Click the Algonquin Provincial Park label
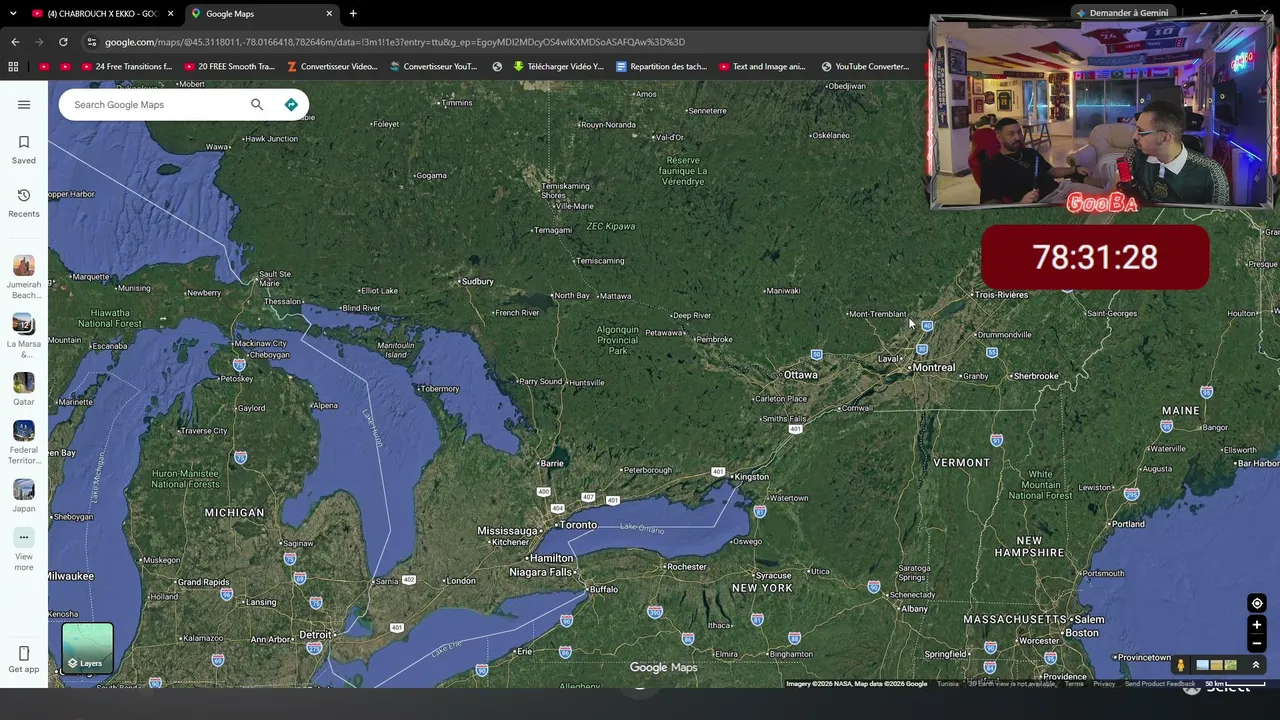This screenshot has width=1280, height=720. tap(618, 340)
